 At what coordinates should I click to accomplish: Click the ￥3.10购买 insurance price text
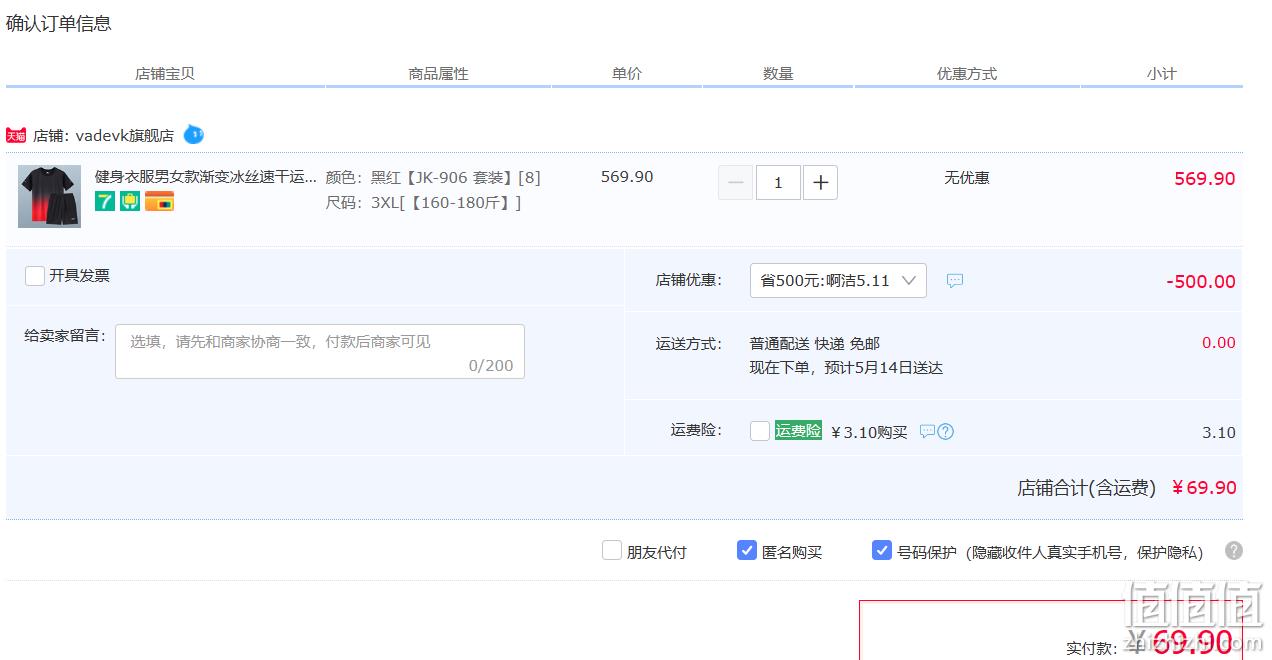[869, 432]
